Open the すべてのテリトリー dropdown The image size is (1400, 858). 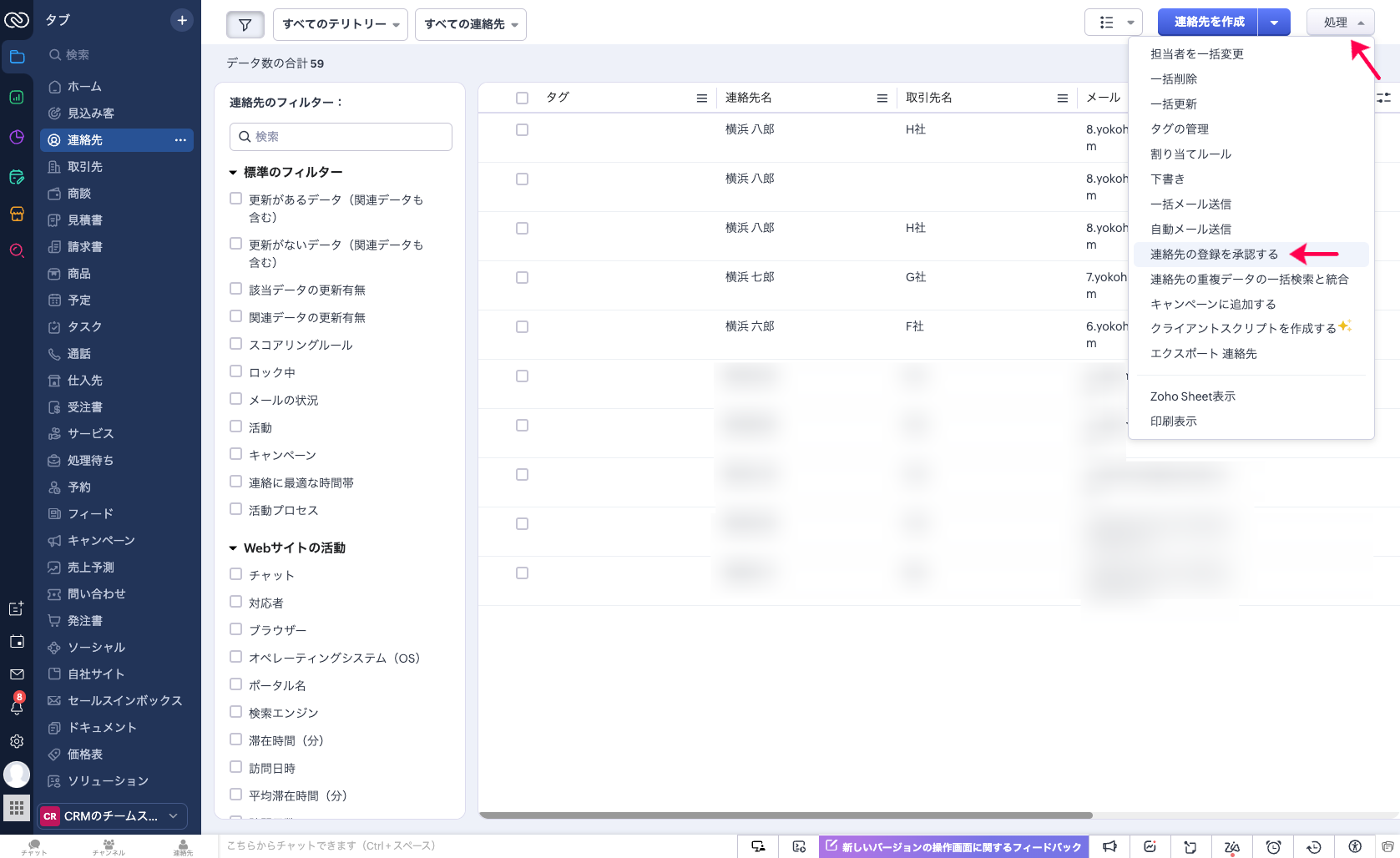pos(340,24)
